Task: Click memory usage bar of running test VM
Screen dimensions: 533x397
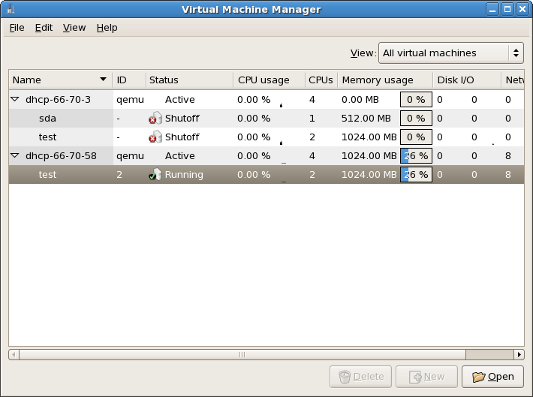Action: (x=416, y=174)
